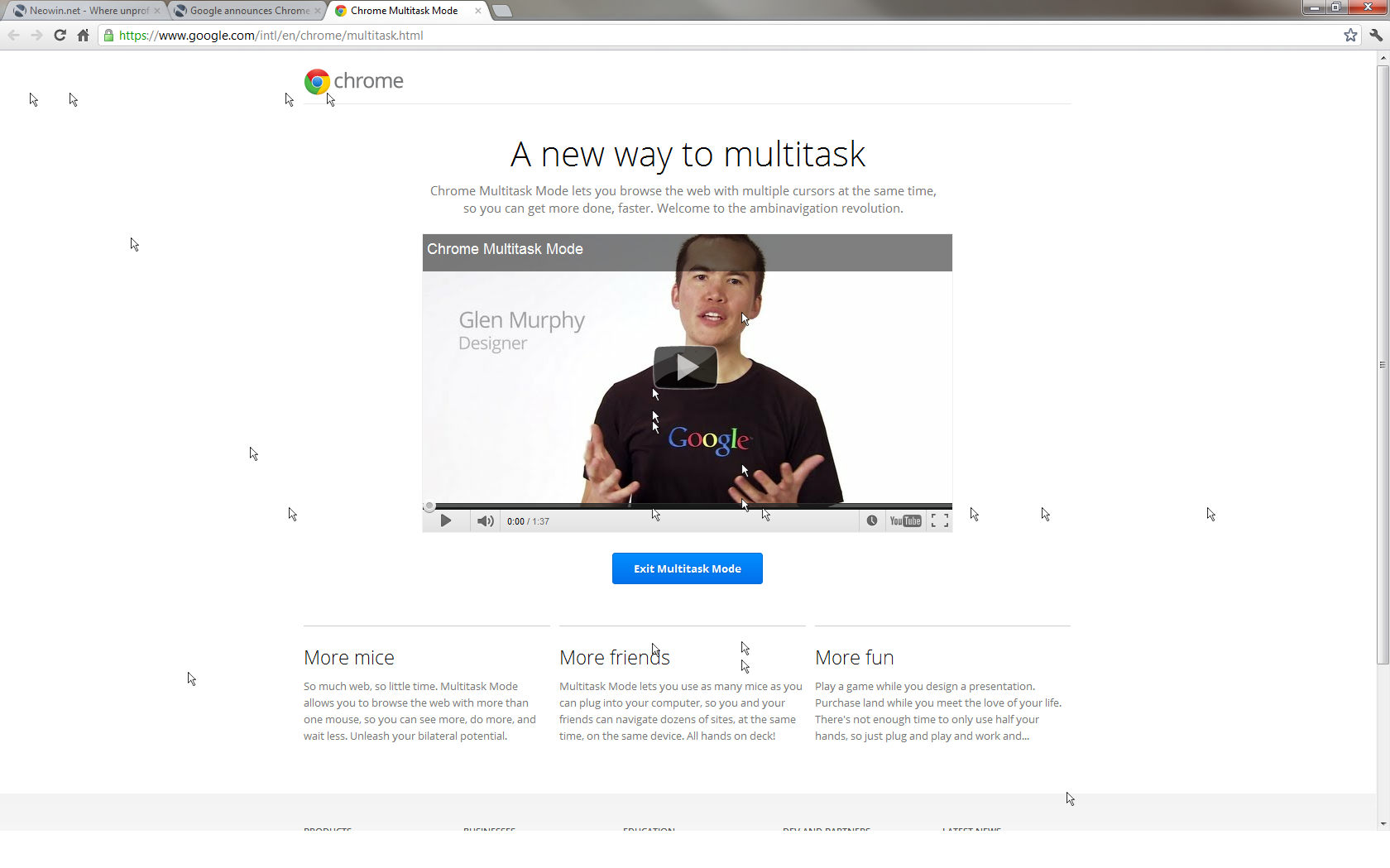The height and width of the screenshot is (868, 1390).
Task: Go forward to the next page
Action: (36, 36)
